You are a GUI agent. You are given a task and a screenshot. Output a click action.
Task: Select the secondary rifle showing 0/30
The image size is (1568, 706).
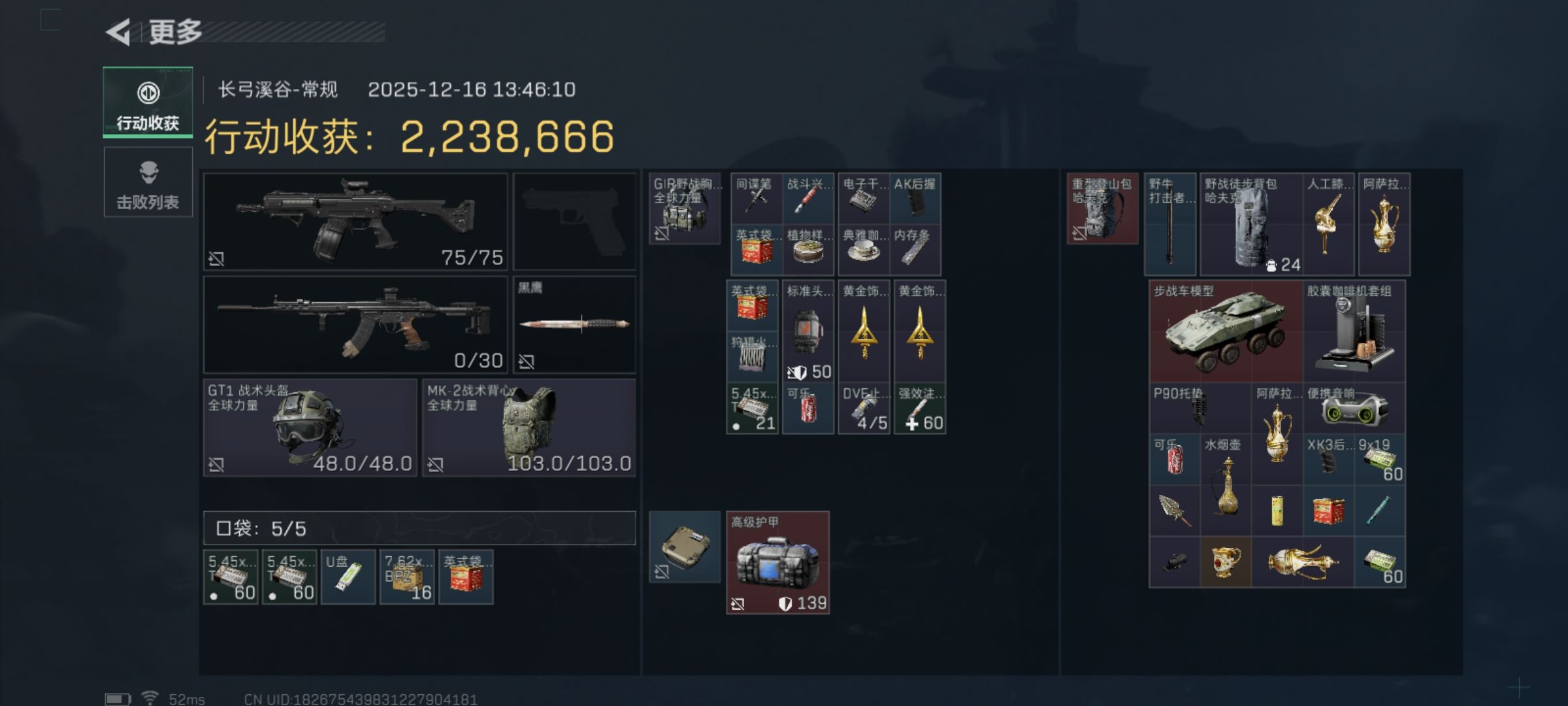pos(356,324)
